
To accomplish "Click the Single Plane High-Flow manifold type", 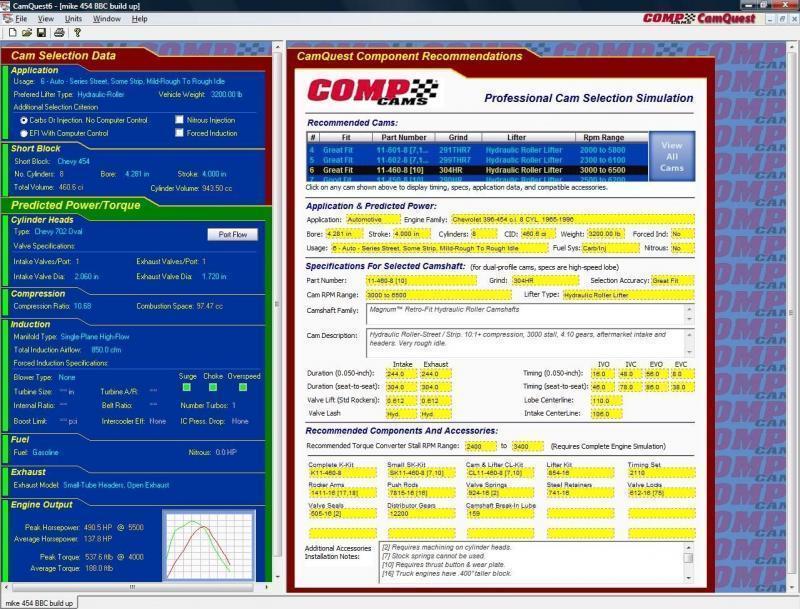I will (95, 337).
